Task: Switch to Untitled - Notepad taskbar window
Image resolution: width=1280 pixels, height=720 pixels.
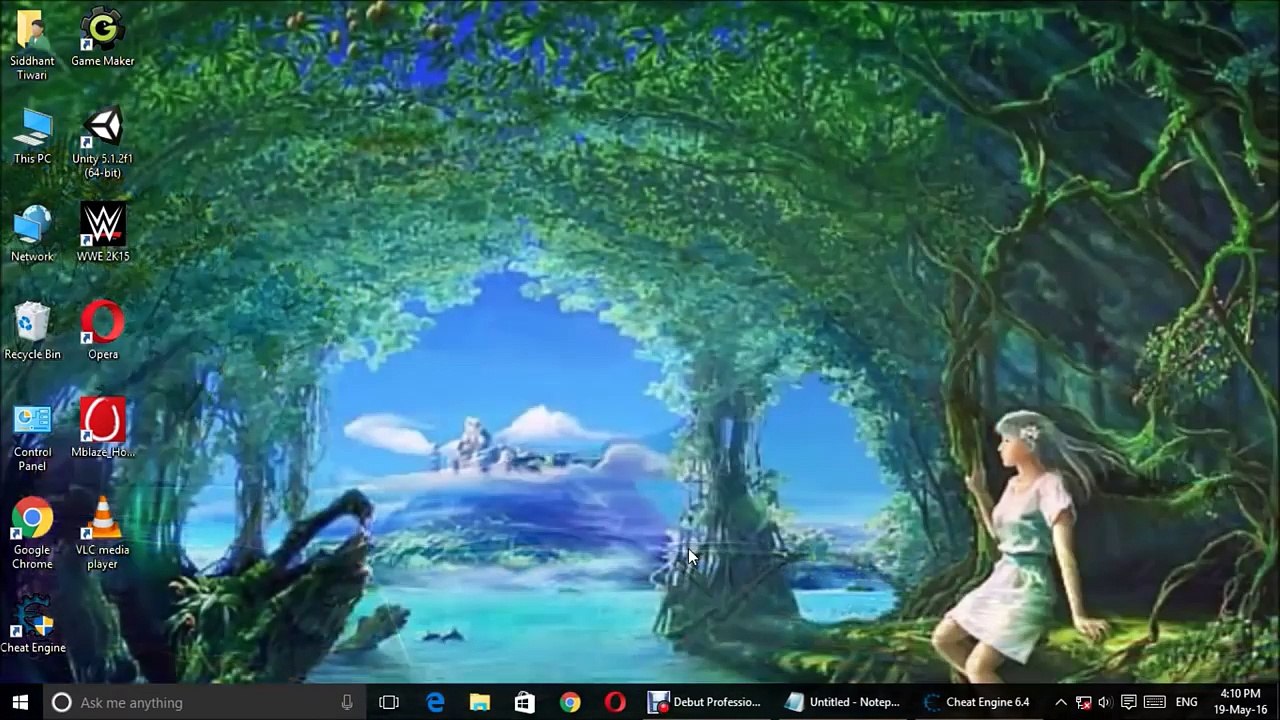Action: (x=842, y=702)
